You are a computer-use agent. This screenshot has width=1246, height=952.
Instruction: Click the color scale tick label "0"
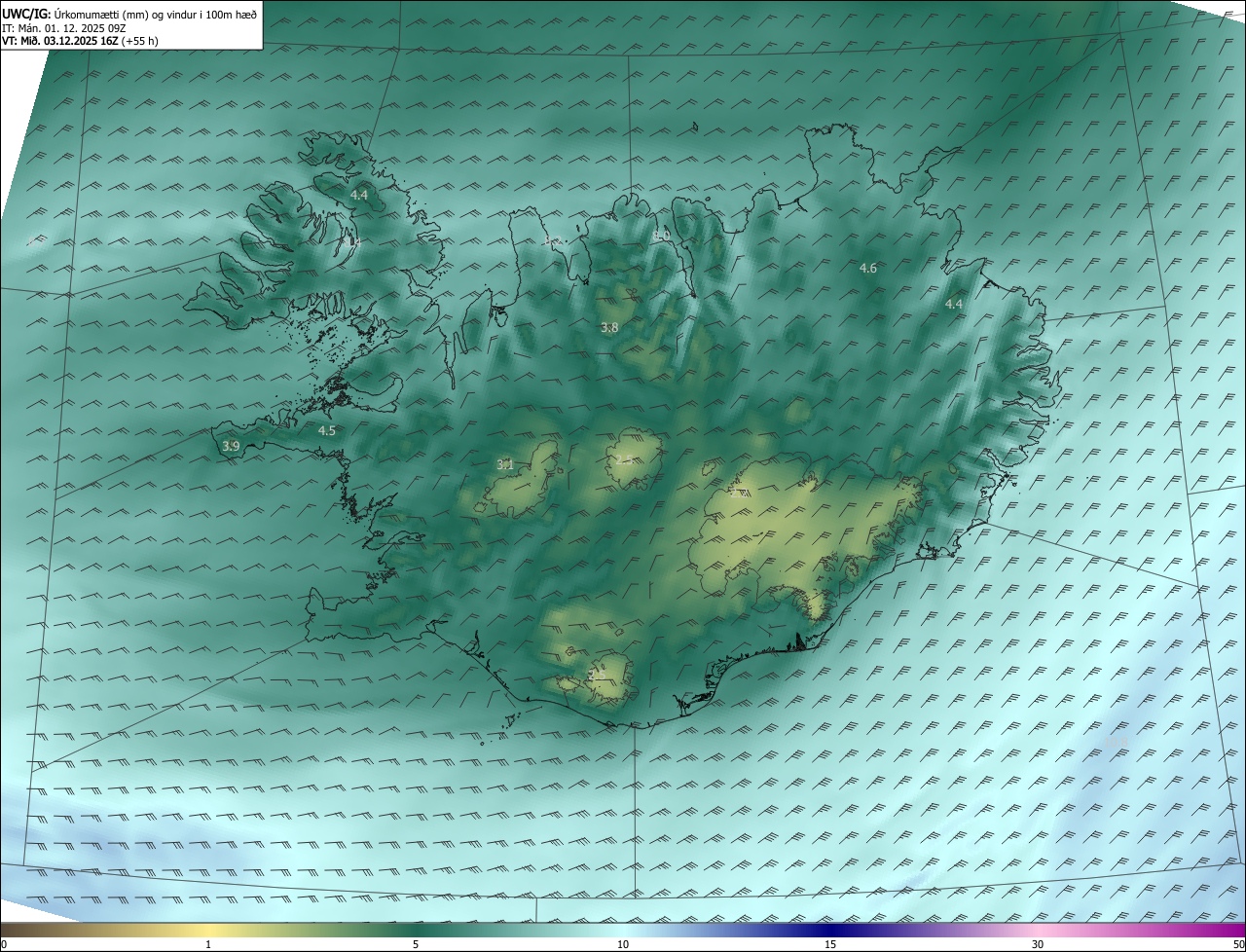(5, 944)
